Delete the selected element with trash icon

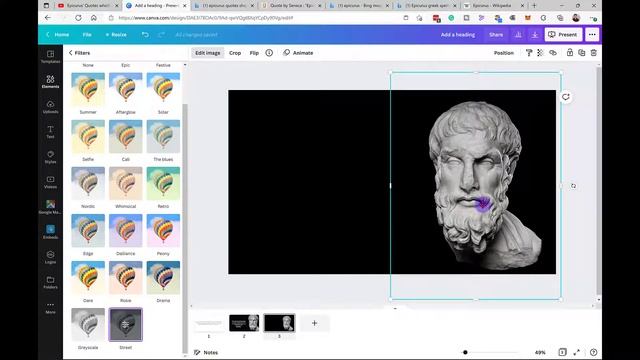coord(593,53)
